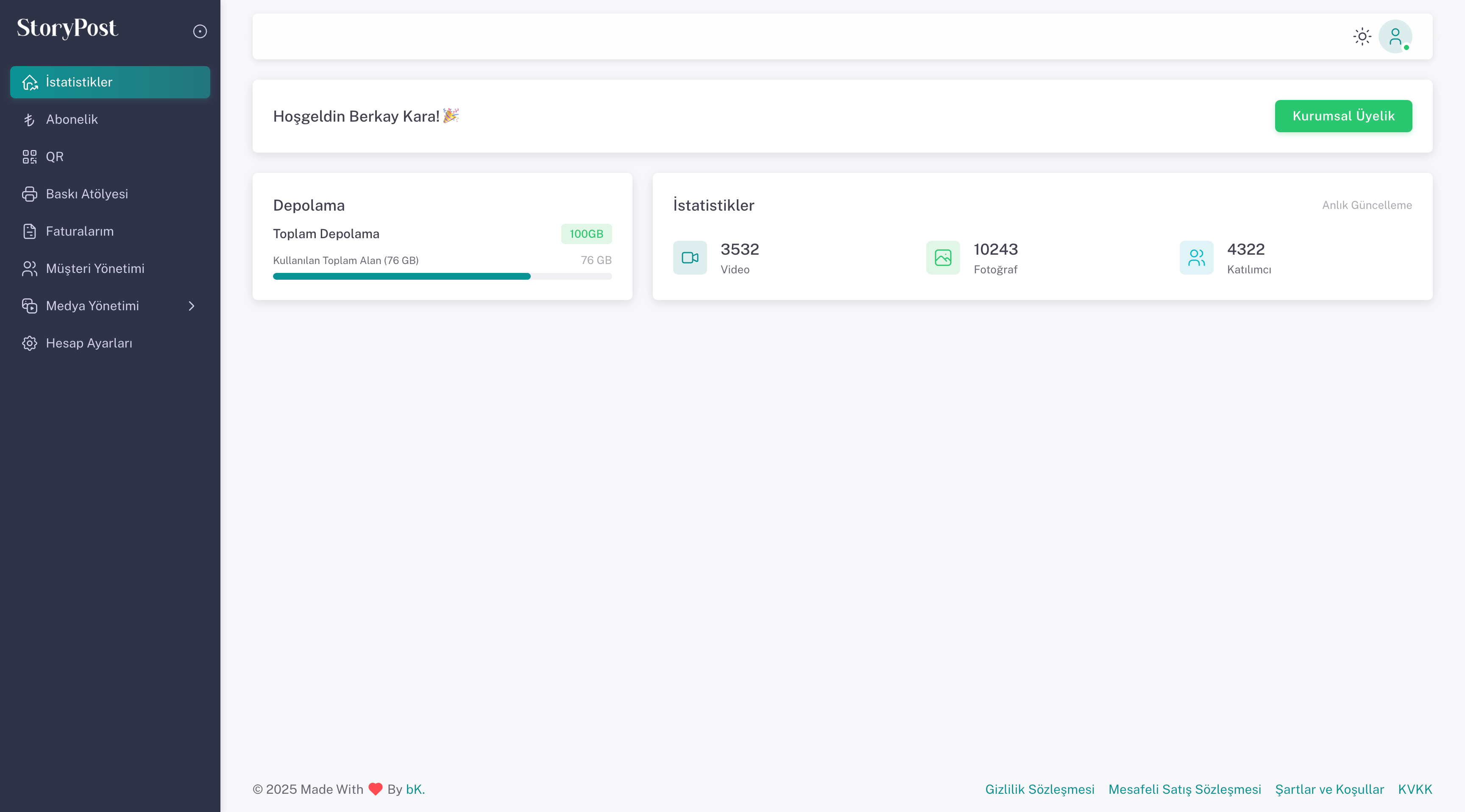This screenshot has height=812, width=1465.
Task: Click the Abonelik lira currency icon
Action: click(30, 120)
